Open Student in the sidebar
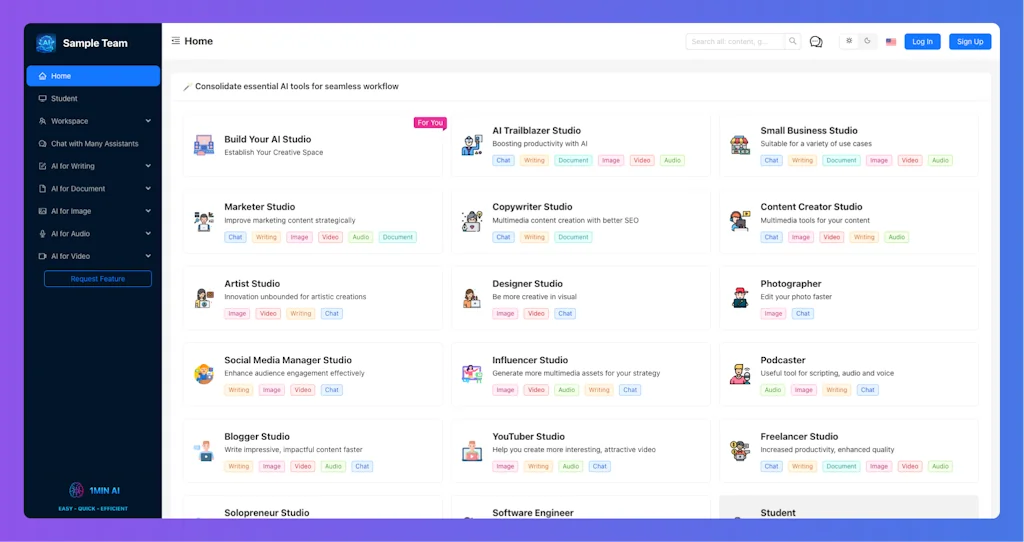This screenshot has height=542, width=1024. coord(93,99)
